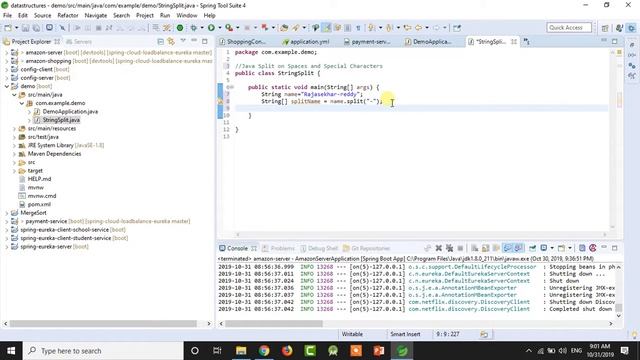Screen dimensions: 640x360
Task: Toggle Show Console on standard output change
Action: point(507,248)
